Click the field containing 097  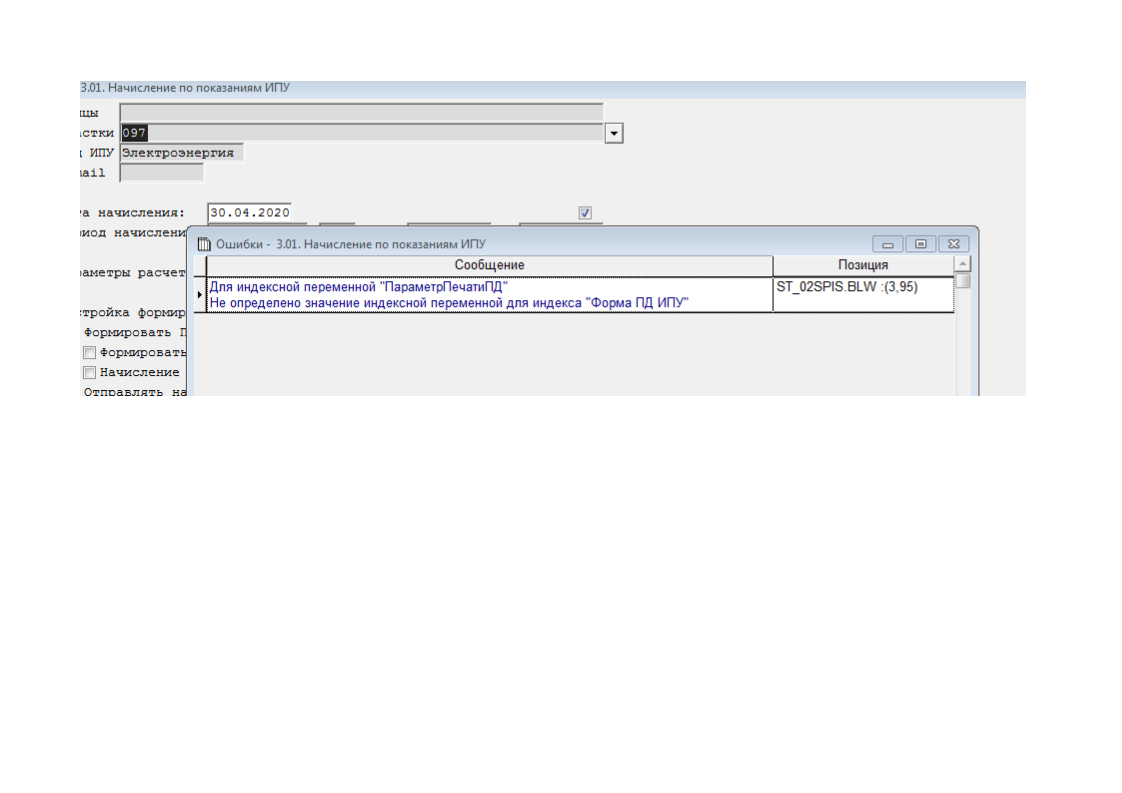[x=361, y=132]
